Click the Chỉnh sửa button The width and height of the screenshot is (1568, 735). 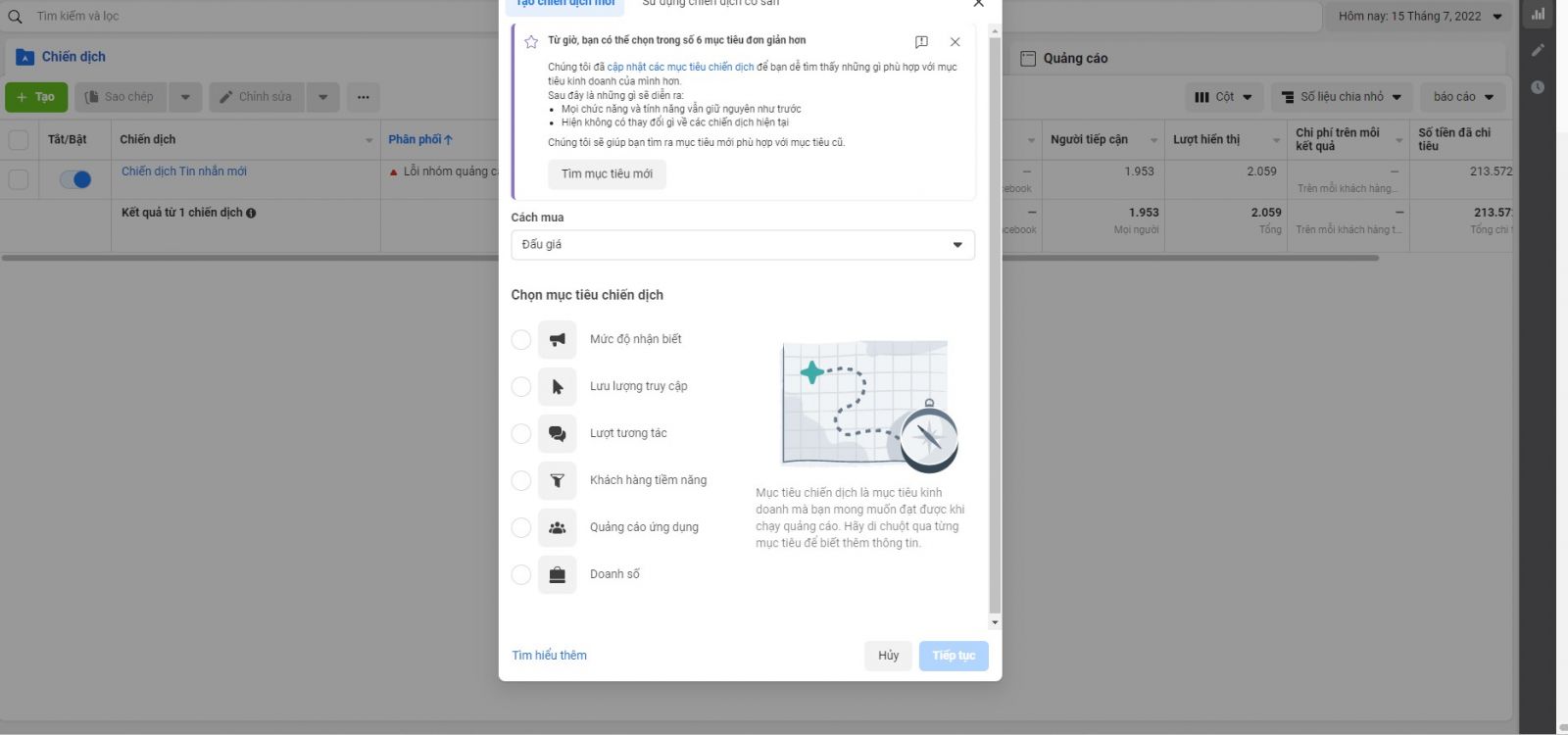pos(256,97)
